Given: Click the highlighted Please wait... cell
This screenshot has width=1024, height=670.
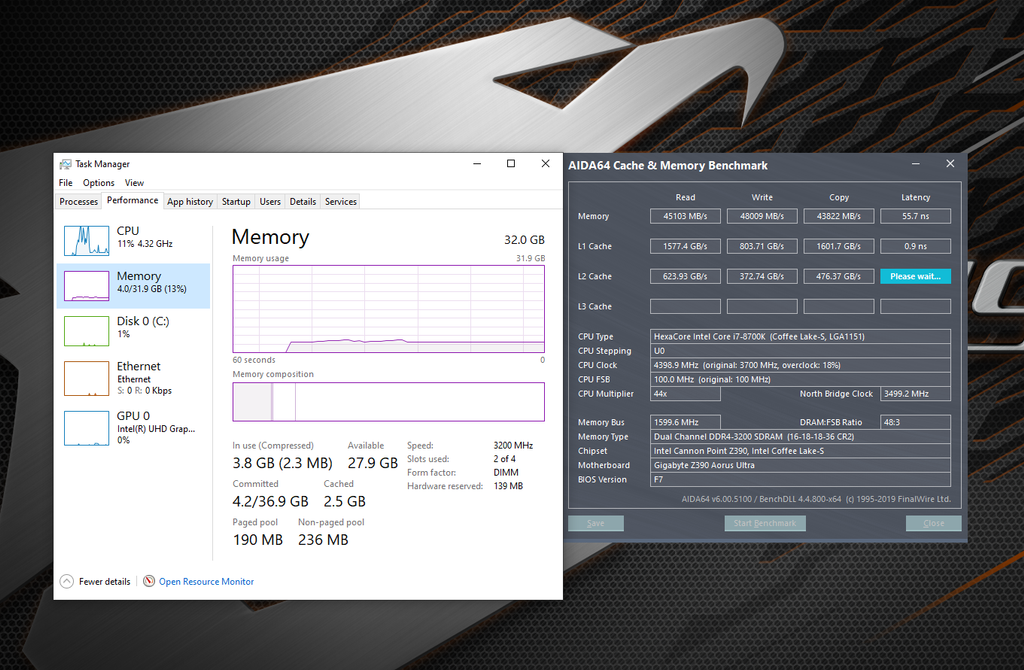Looking at the screenshot, I should tap(916, 276).
